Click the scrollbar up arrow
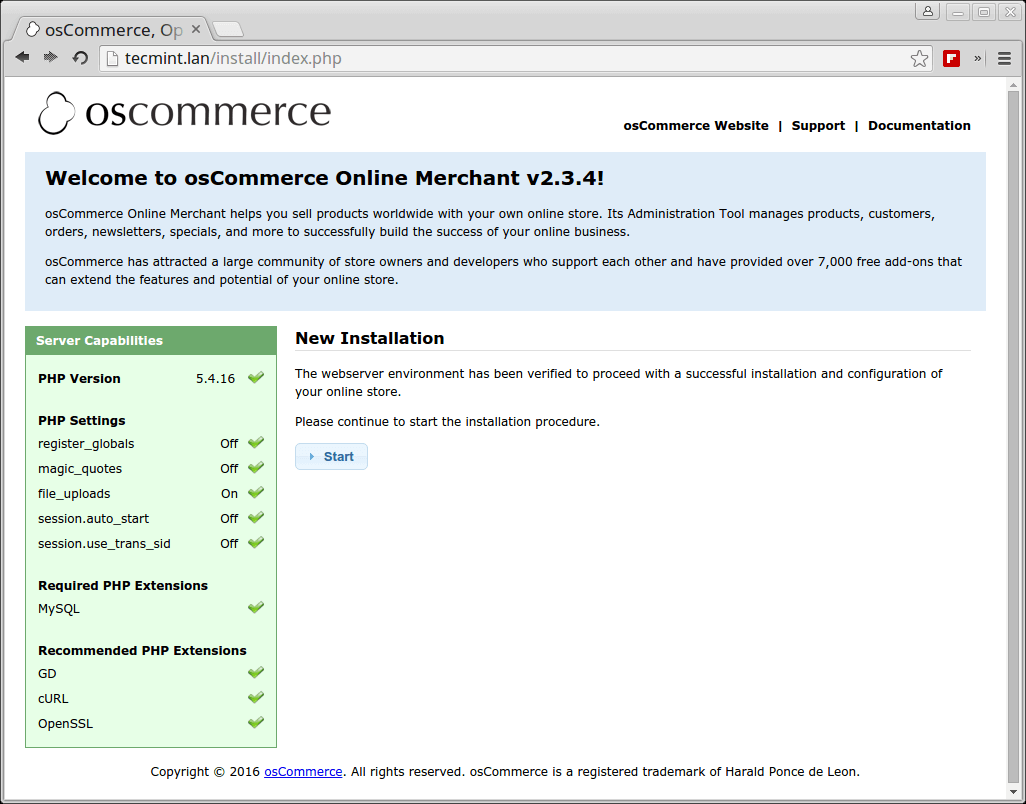This screenshot has height=804, width=1026. pos(1014,85)
